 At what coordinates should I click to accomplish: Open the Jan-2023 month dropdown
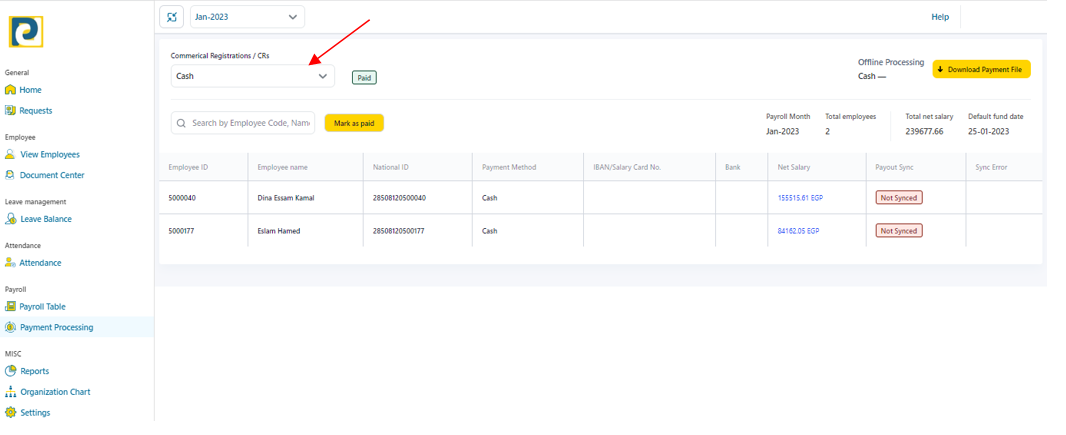[247, 17]
